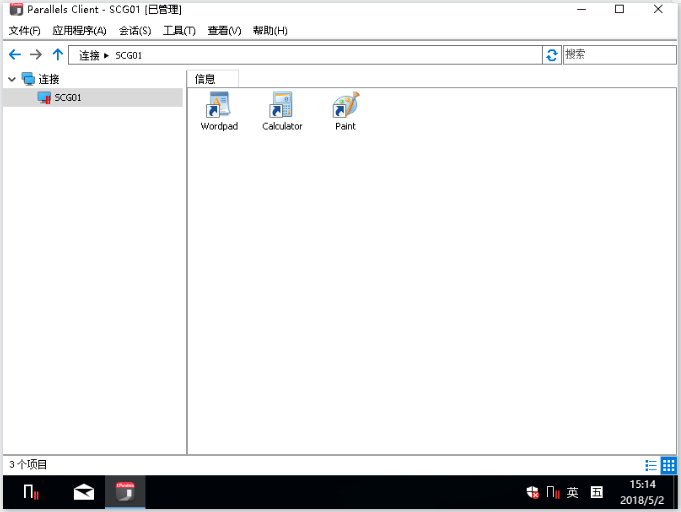Viewport: 681px width, 512px height.
Task: Select the 信息 tab
Action: 212,79
